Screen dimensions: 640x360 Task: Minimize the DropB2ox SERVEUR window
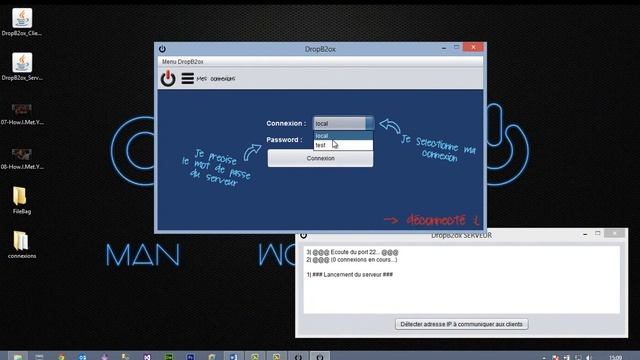tap(585, 234)
